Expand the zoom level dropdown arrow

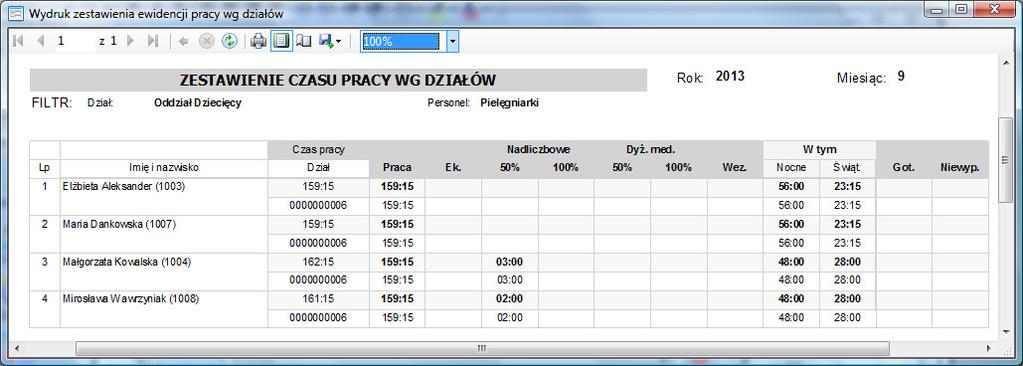coord(452,41)
